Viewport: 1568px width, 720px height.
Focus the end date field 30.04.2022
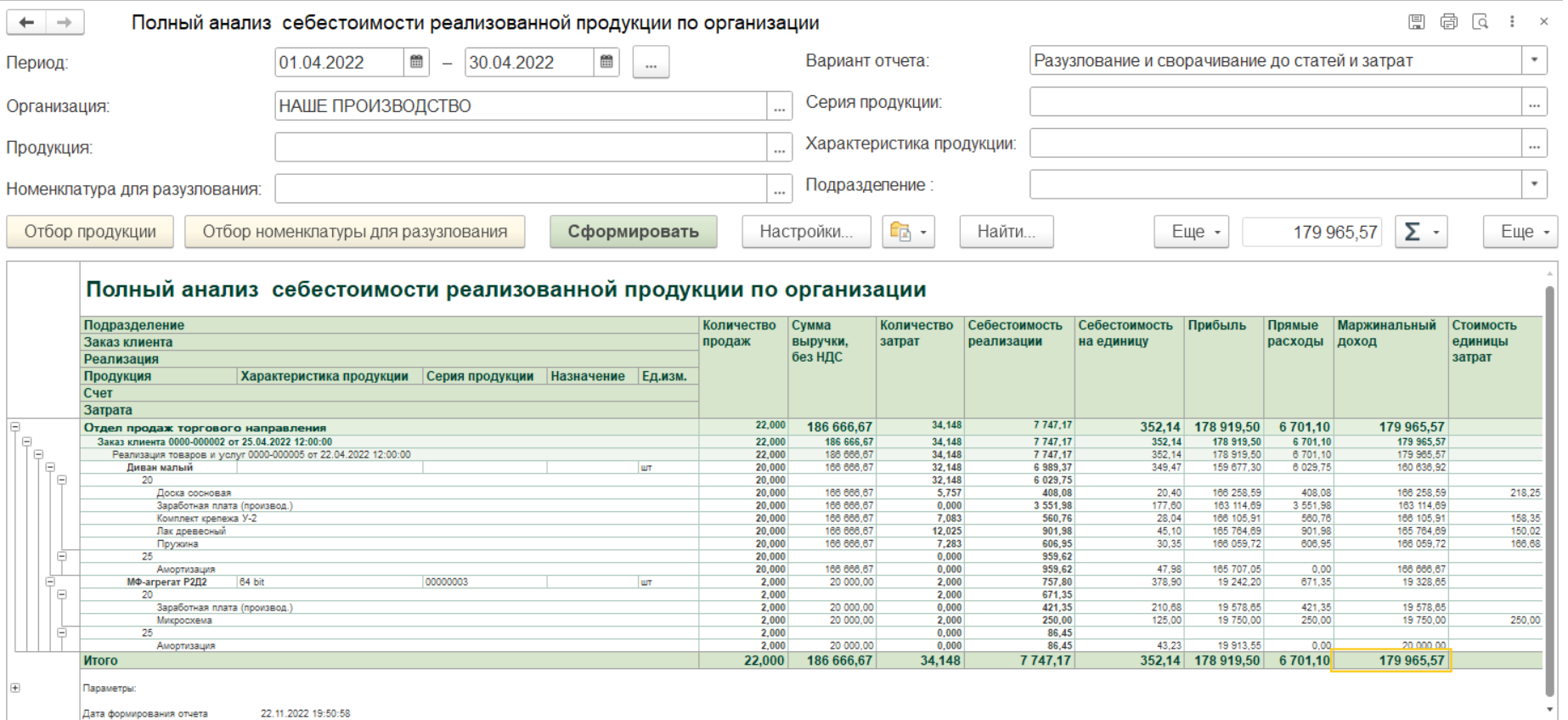click(530, 62)
